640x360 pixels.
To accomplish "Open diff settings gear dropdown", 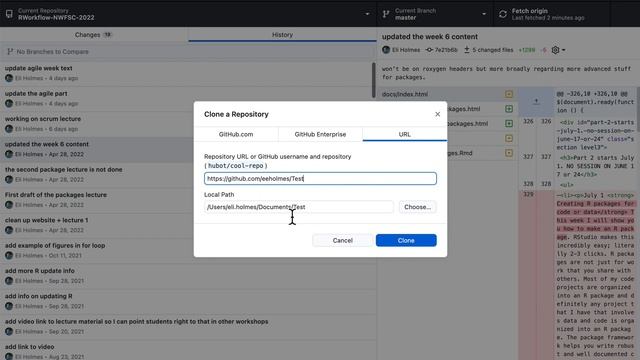I will click(558, 50).
